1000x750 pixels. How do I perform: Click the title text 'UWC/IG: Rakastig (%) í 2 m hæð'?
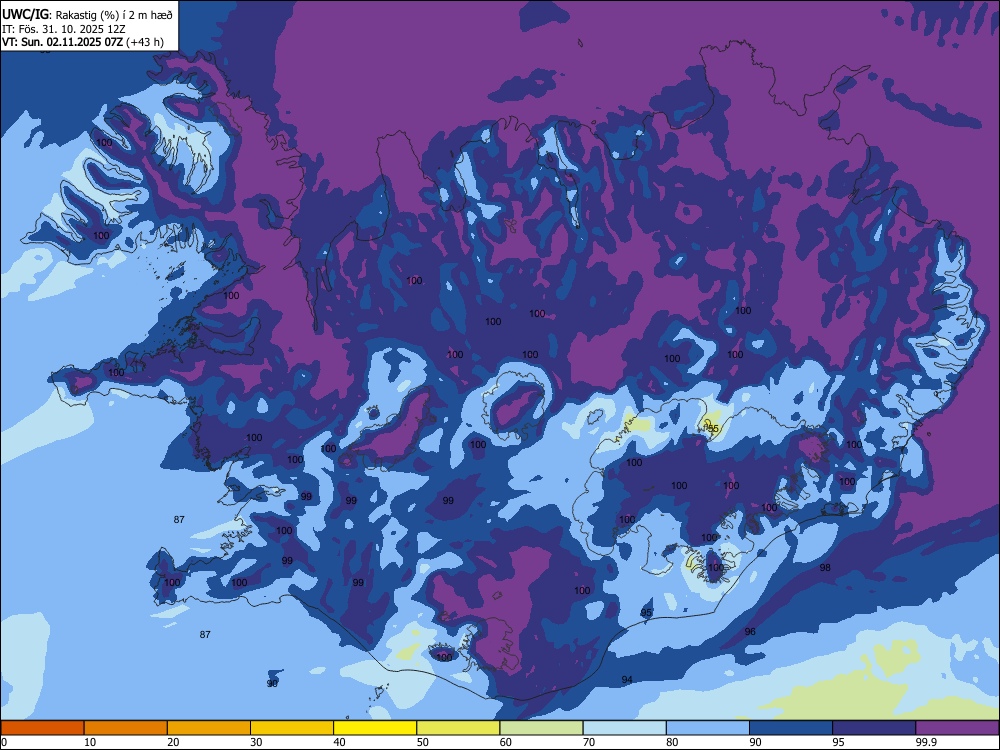click(87, 14)
